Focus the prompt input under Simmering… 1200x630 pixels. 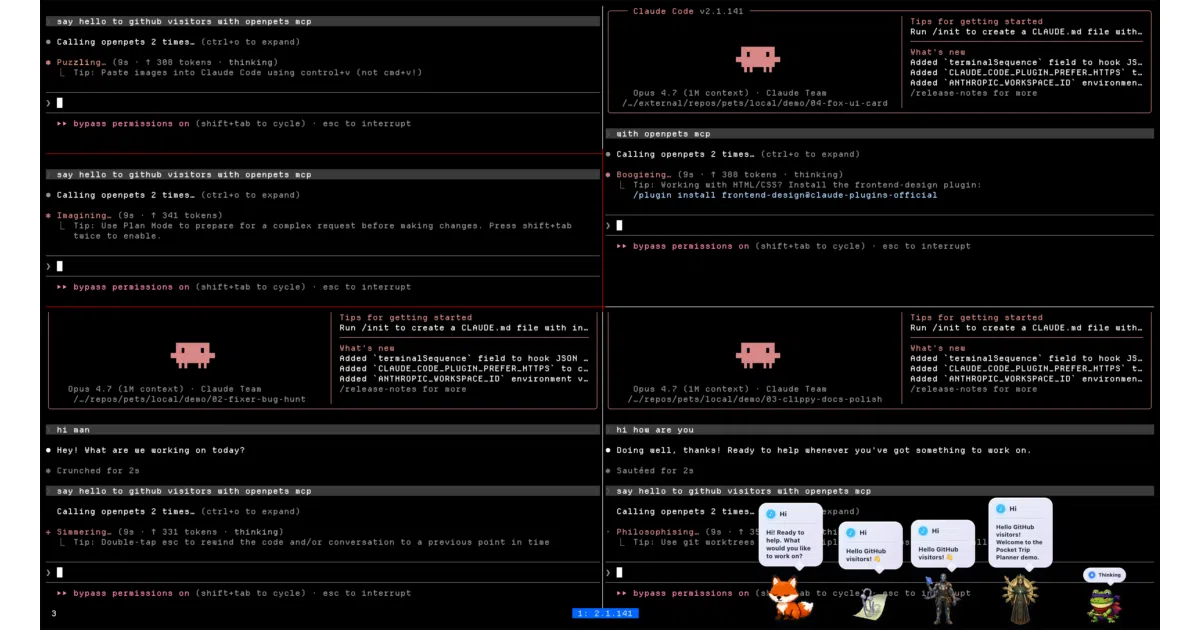pos(325,573)
